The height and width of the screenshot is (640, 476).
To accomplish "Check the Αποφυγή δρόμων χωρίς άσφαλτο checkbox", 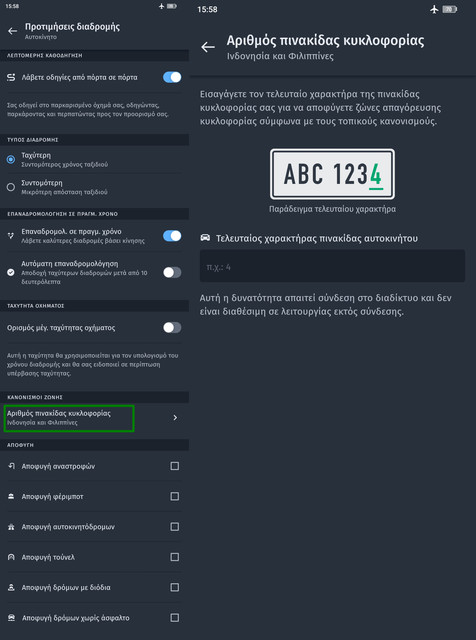I will 174,618.
